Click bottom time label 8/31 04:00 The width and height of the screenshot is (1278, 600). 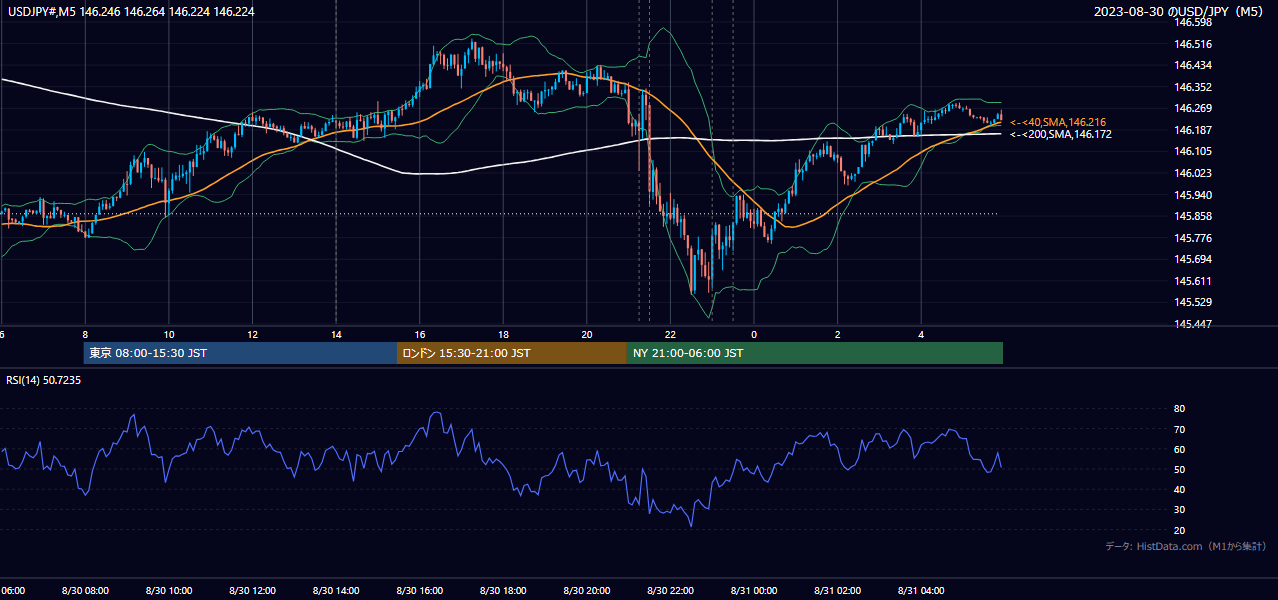click(921, 591)
